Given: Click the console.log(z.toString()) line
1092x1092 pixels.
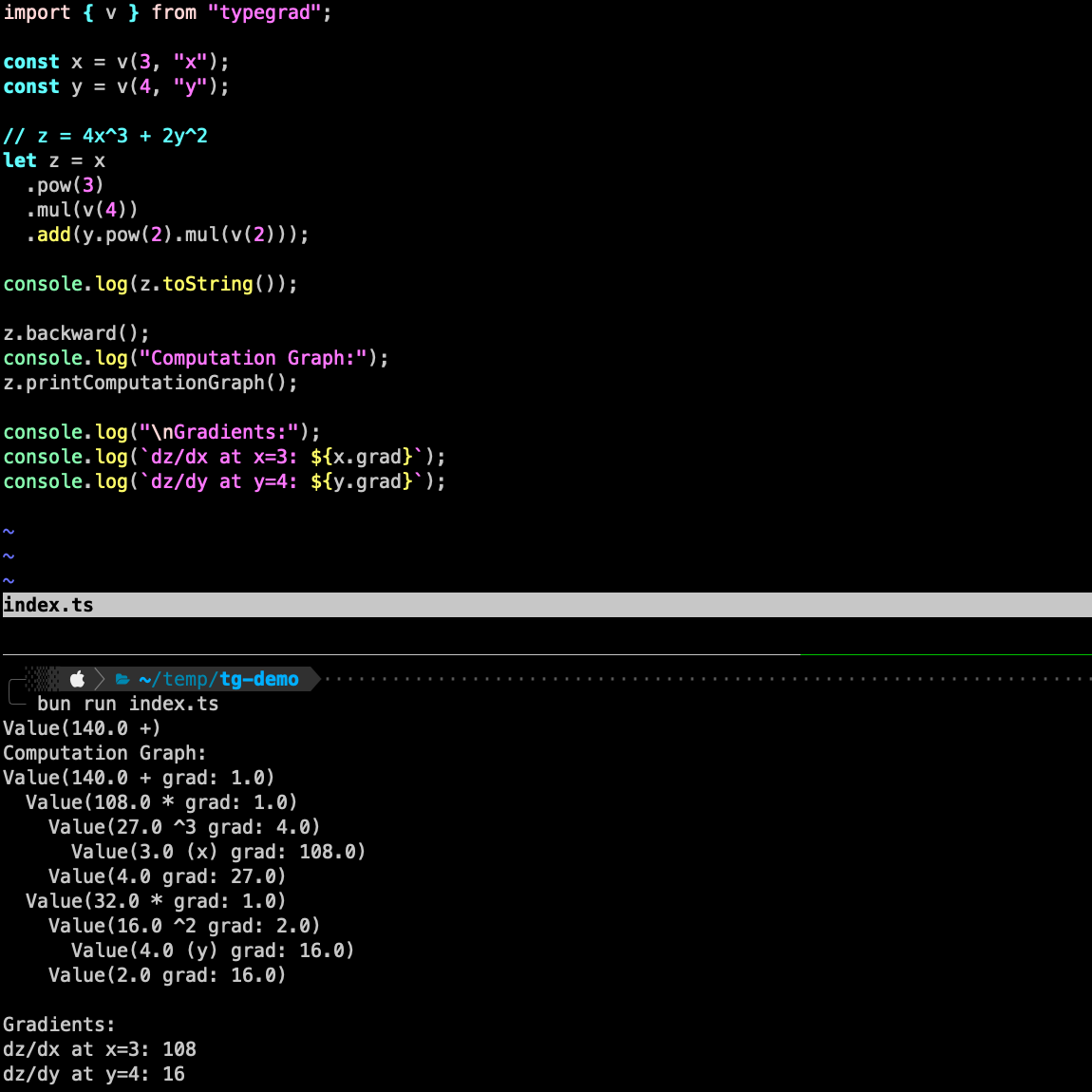Looking at the screenshot, I should pos(150,284).
